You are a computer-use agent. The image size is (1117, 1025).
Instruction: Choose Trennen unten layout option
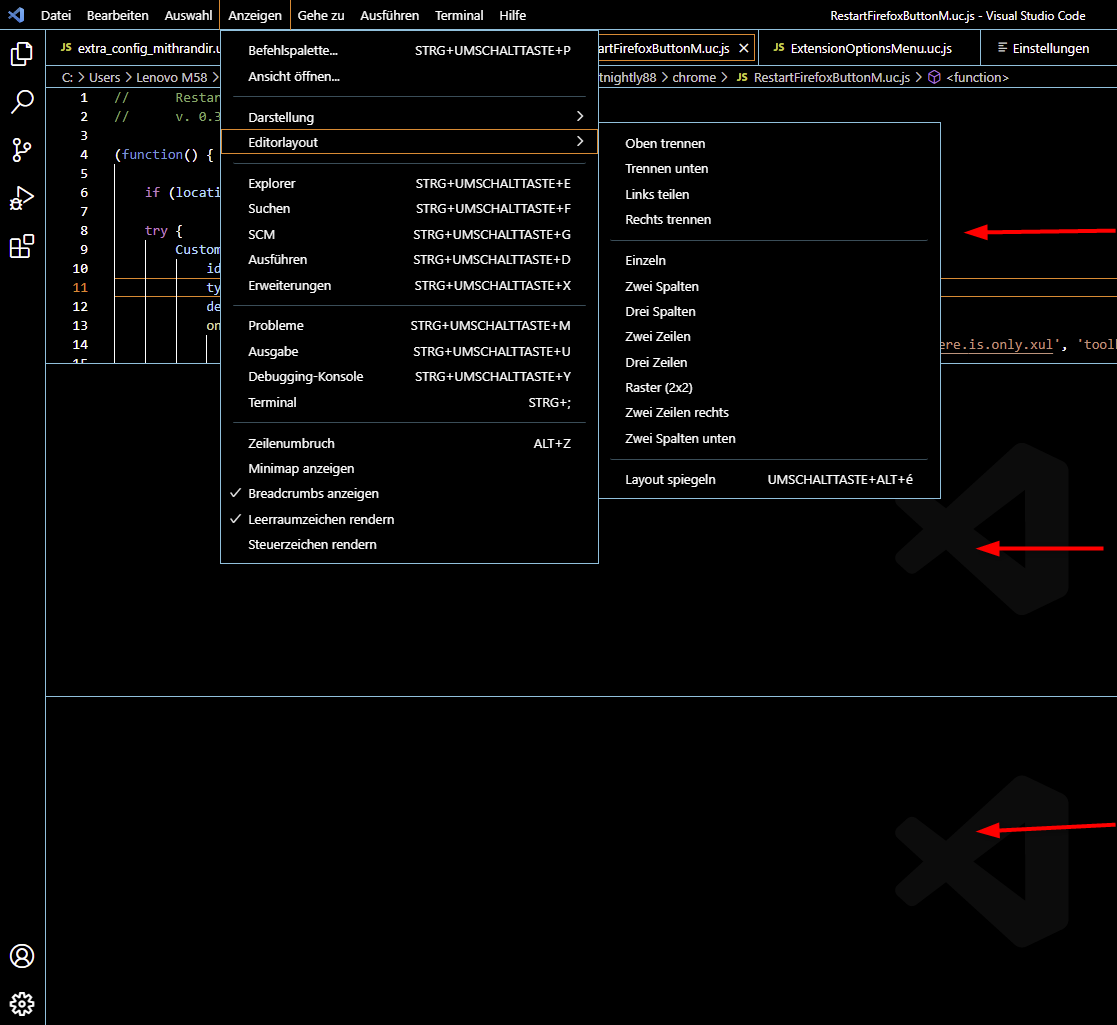[769, 169]
